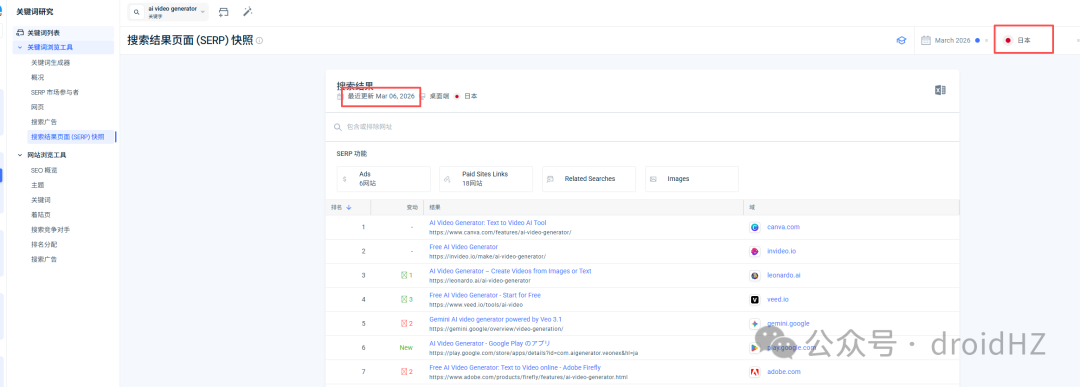Click the 包含或排除网址 search field
The width and height of the screenshot is (1080, 387).
(642, 127)
